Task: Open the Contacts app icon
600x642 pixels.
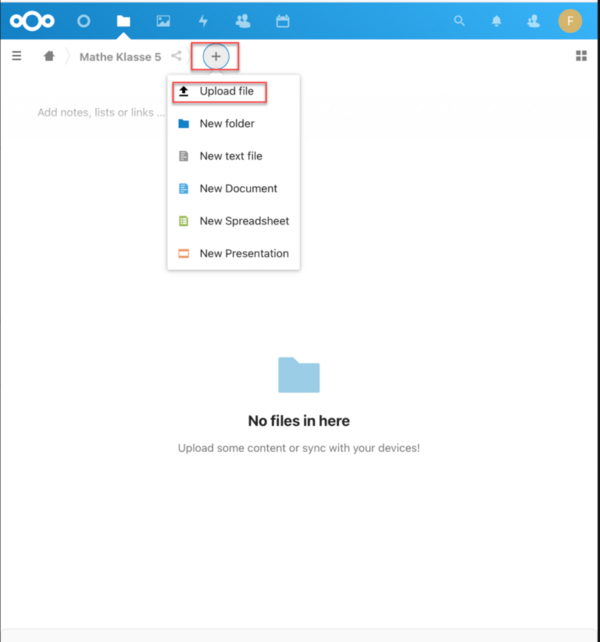Action: [243, 21]
